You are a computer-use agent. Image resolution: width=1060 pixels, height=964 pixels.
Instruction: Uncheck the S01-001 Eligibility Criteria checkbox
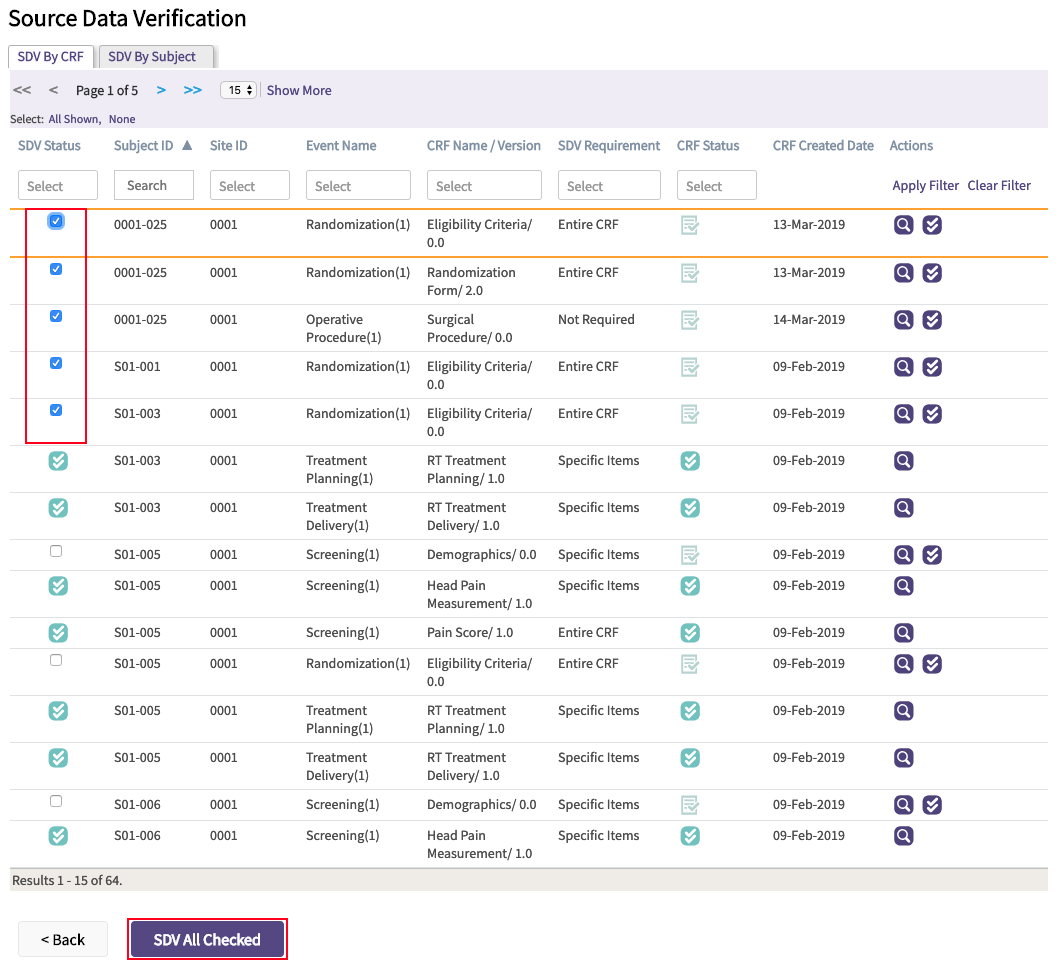point(56,363)
